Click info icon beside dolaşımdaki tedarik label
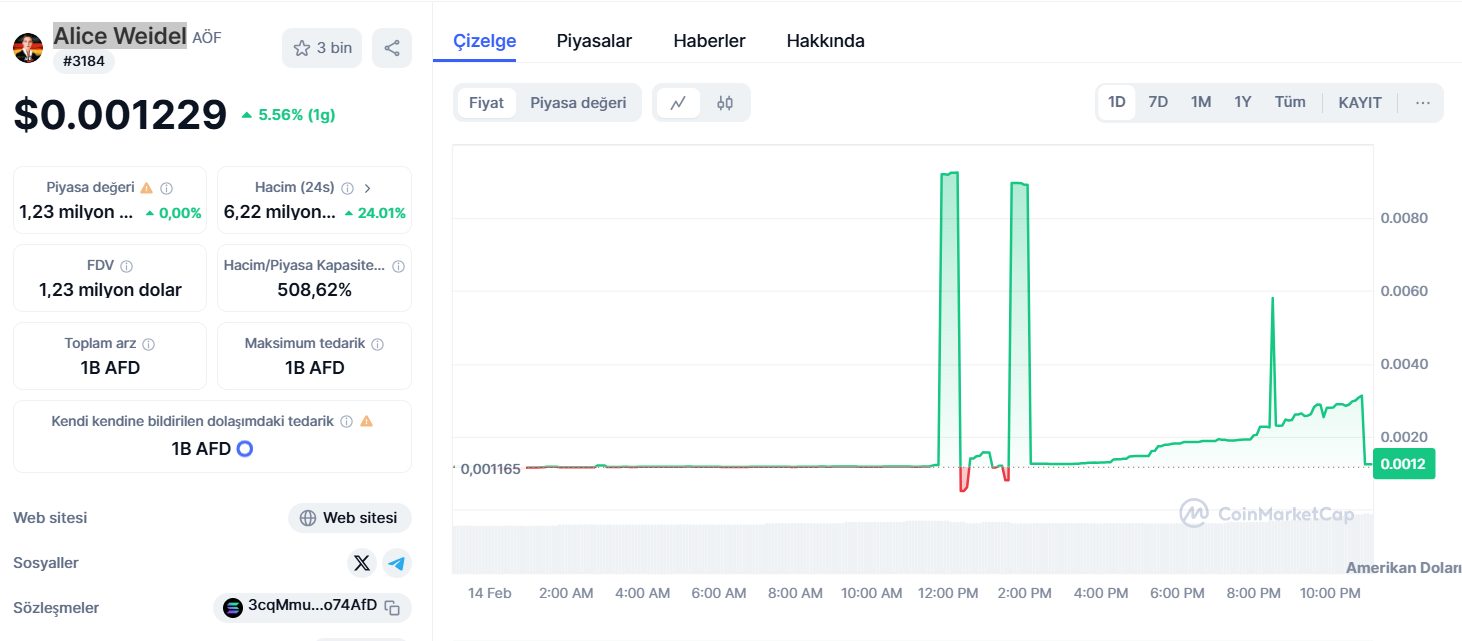The image size is (1462, 641). (x=346, y=422)
